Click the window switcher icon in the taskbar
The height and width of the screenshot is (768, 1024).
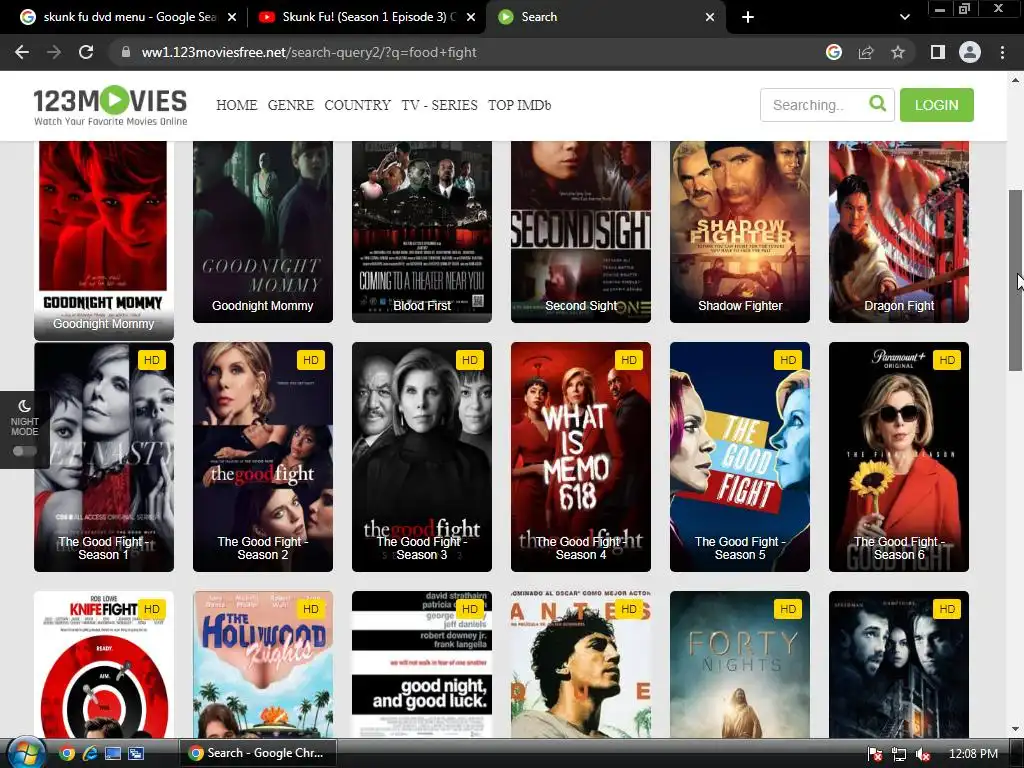click(136, 754)
